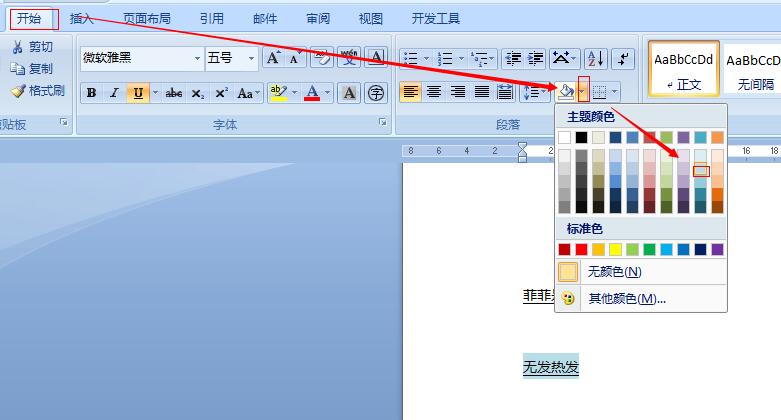Clear formatting with the eraser icon
The image size is (781, 420).
[322, 58]
